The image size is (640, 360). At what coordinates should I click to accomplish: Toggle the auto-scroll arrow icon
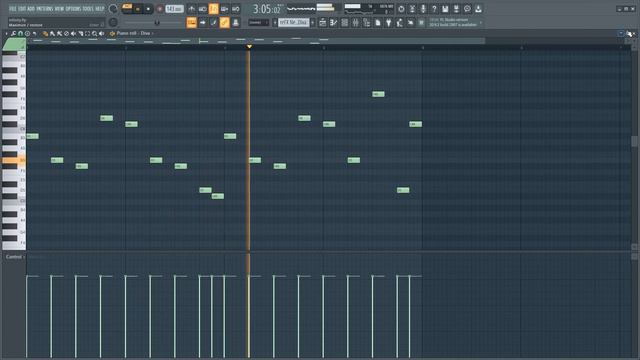pyautogui.click(x=202, y=22)
